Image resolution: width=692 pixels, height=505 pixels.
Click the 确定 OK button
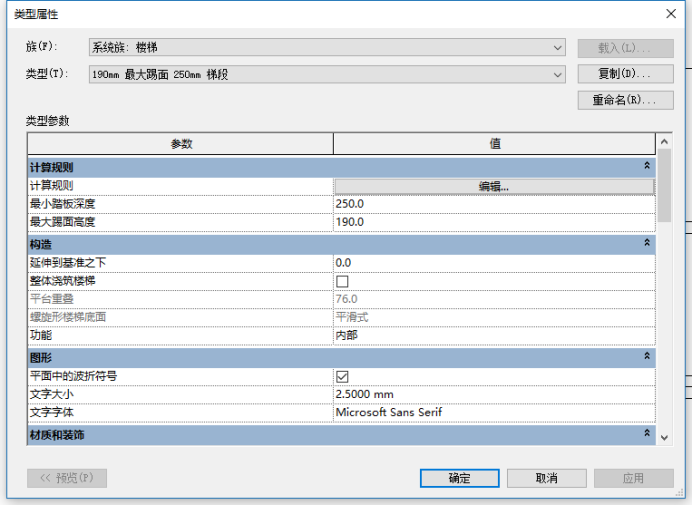coord(459,478)
